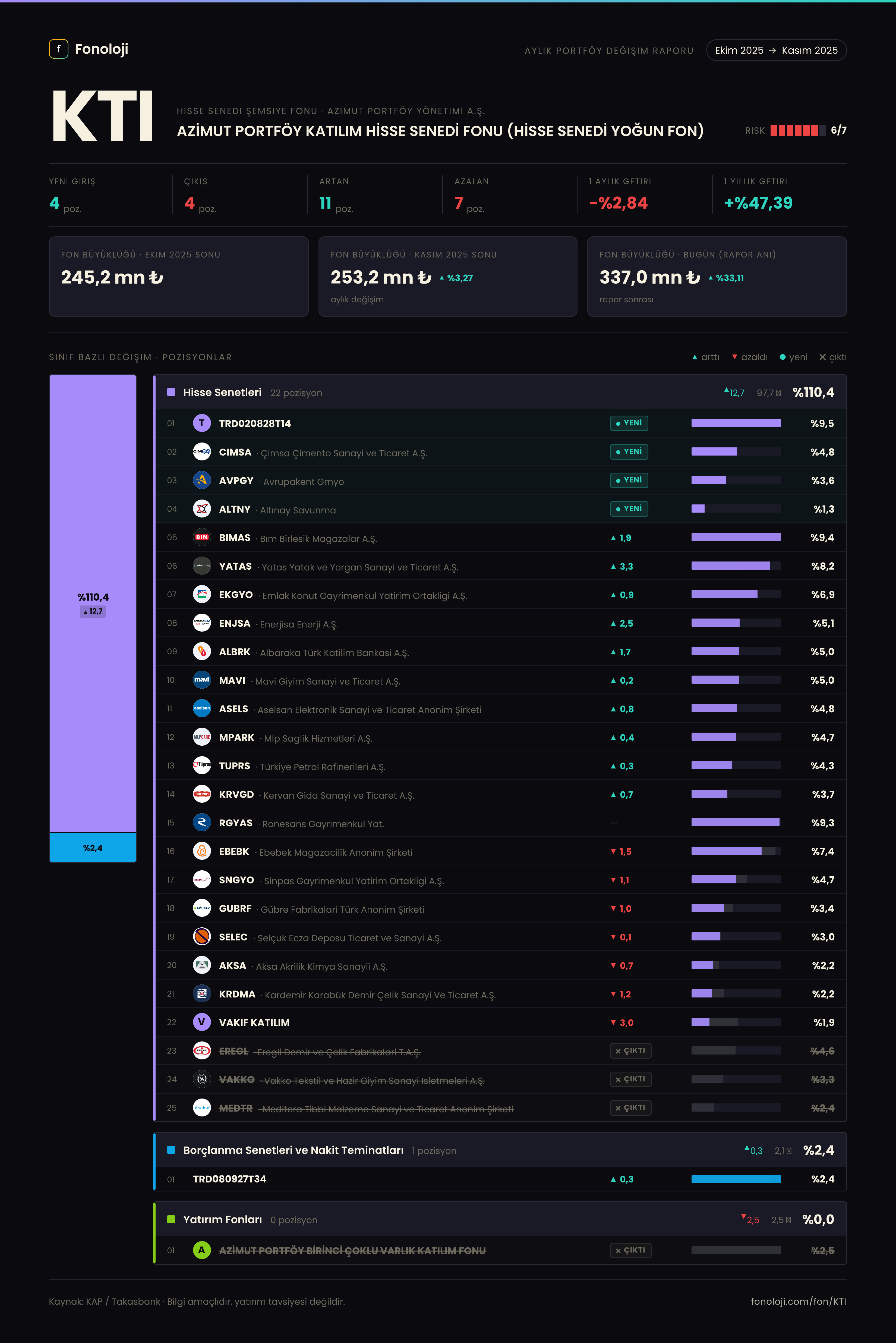Click the Yeni Giriş count of 4 poz.
The height and width of the screenshot is (1343, 896).
point(65,203)
